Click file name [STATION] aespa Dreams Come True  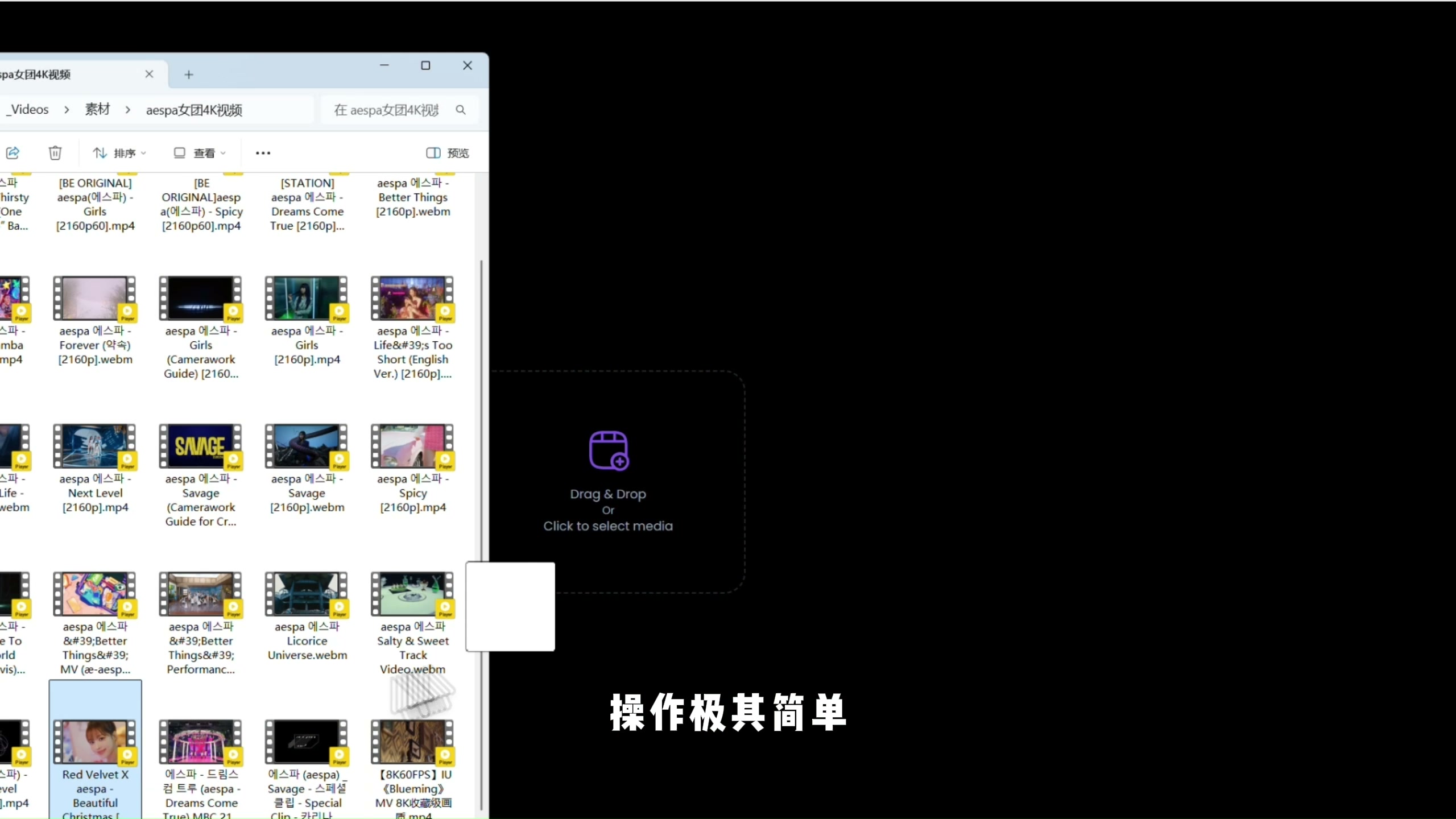click(x=307, y=204)
